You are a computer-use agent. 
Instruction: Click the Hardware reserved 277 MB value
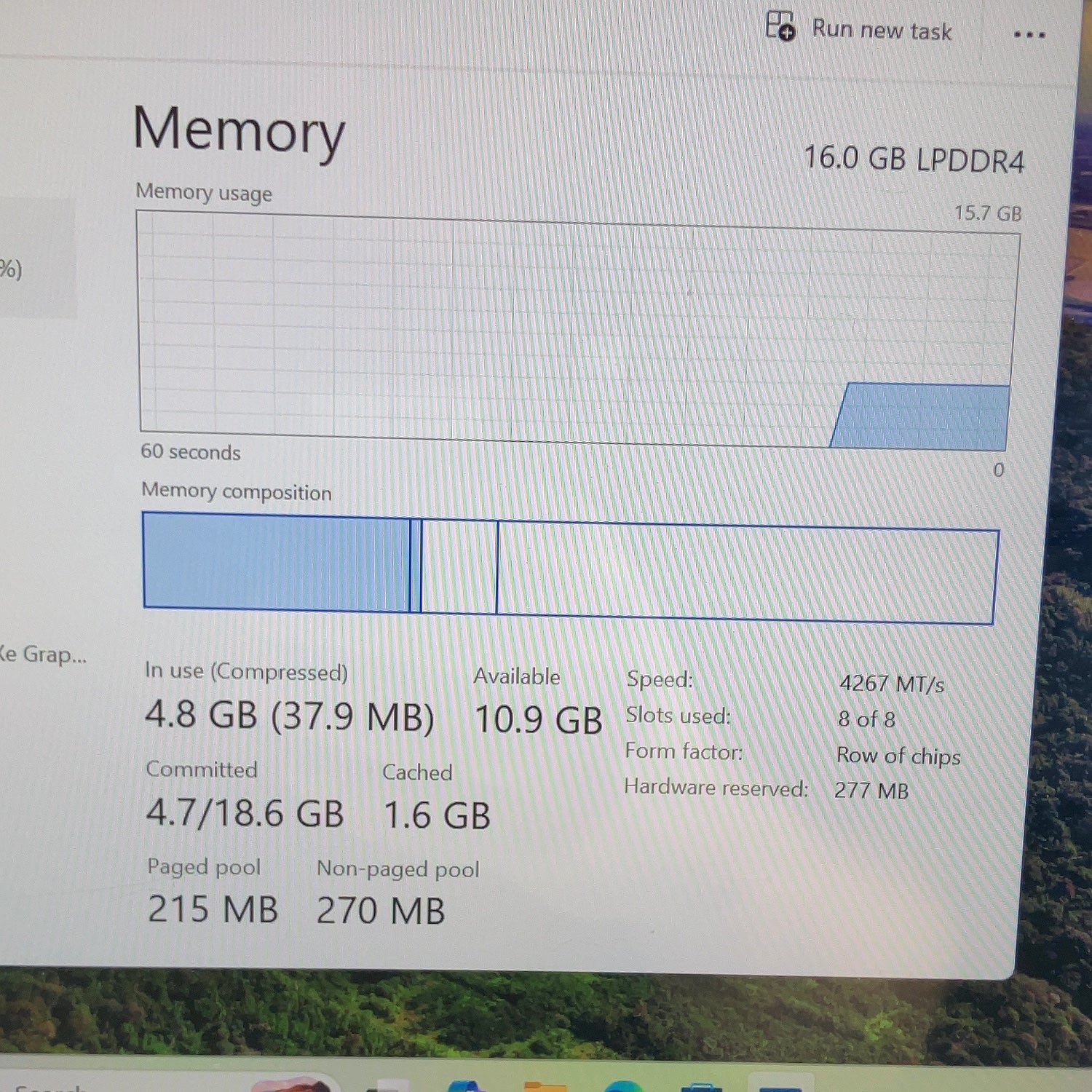(871, 791)
